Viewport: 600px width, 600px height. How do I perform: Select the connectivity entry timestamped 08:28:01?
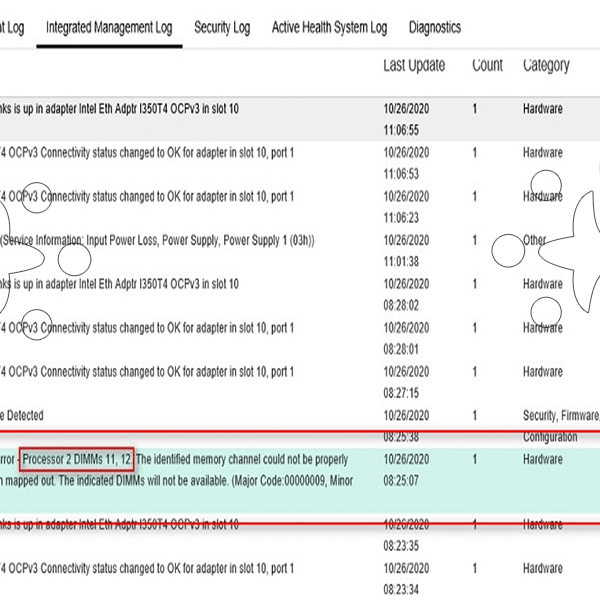(150, 328)
